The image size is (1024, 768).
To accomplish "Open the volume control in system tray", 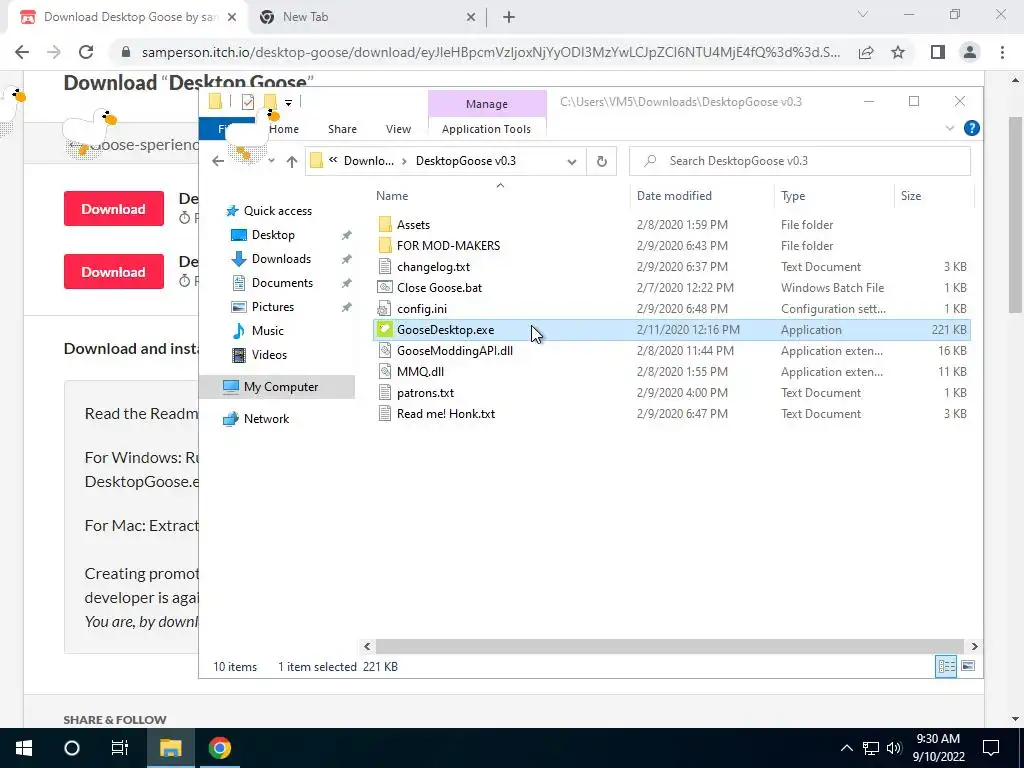I will (894, 748).
